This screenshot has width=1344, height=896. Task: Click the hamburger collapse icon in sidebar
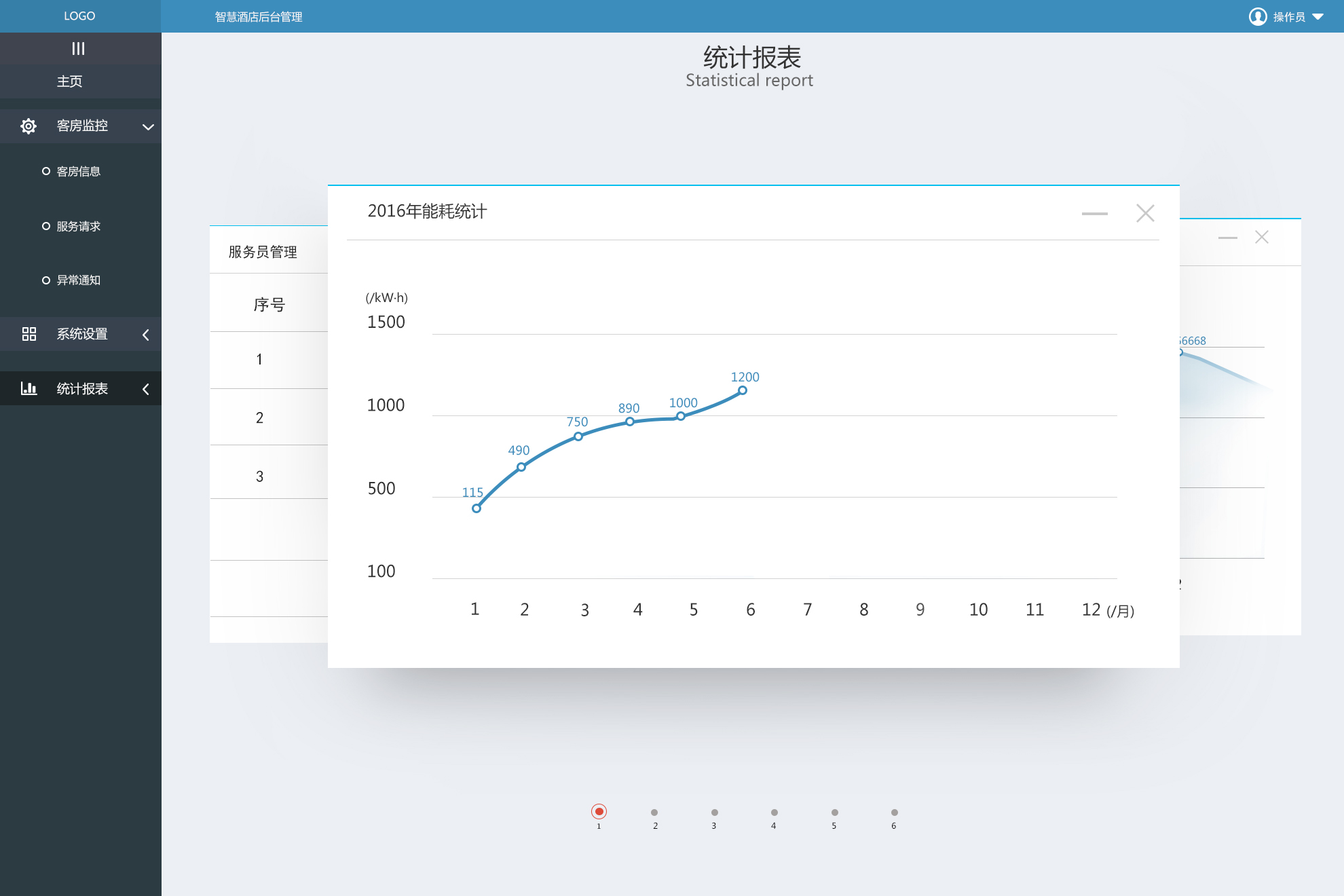click(79, 48)
